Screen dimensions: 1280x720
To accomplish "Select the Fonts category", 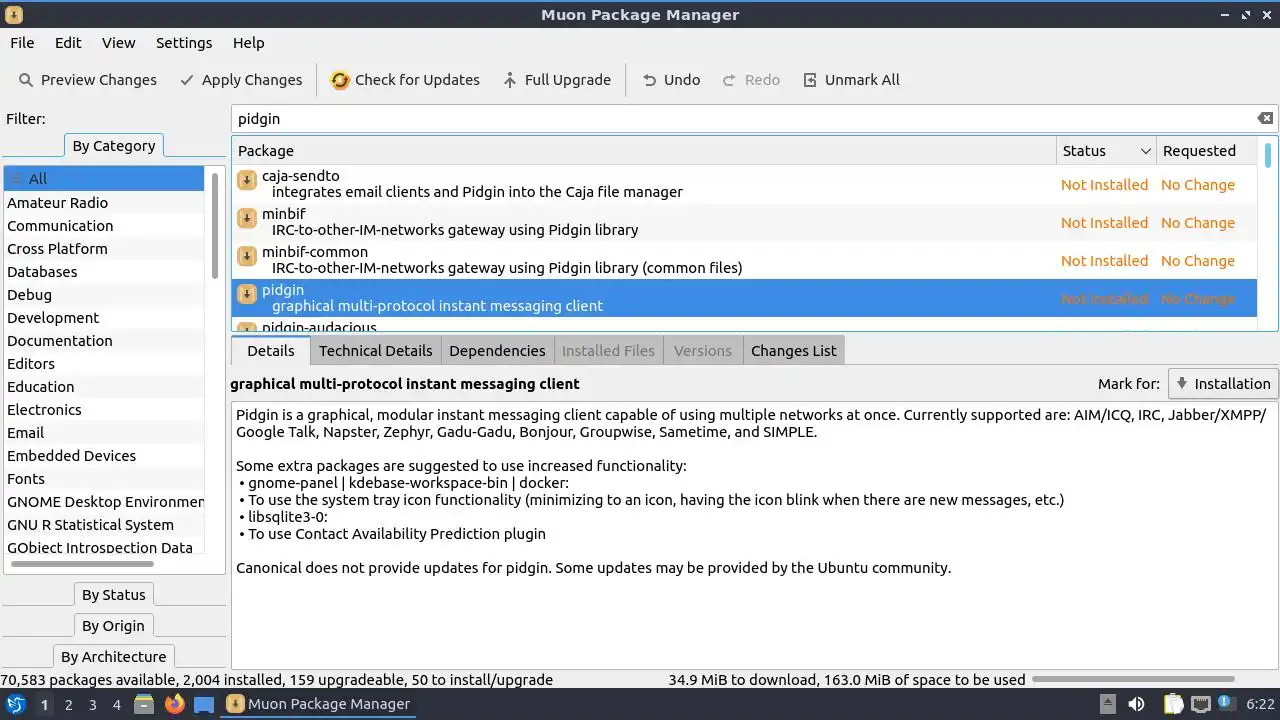I will tap(103, 478).
